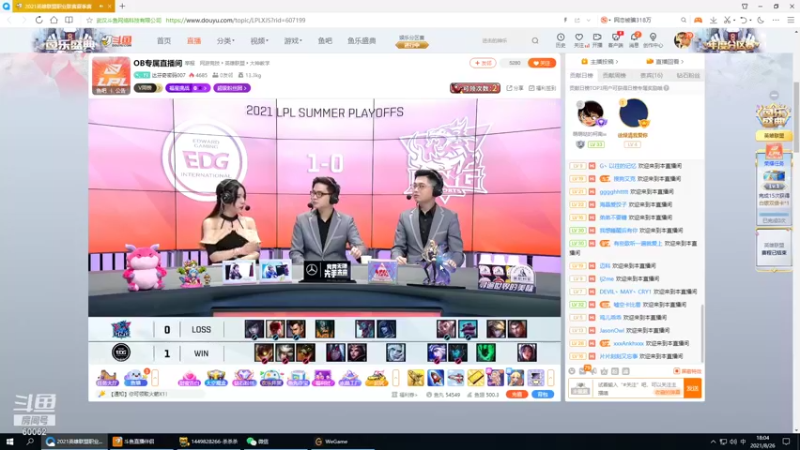The height and width of the screenshot is (450, 800).
Task: Open the 关注 heart icon in site header
Action: 579,40
